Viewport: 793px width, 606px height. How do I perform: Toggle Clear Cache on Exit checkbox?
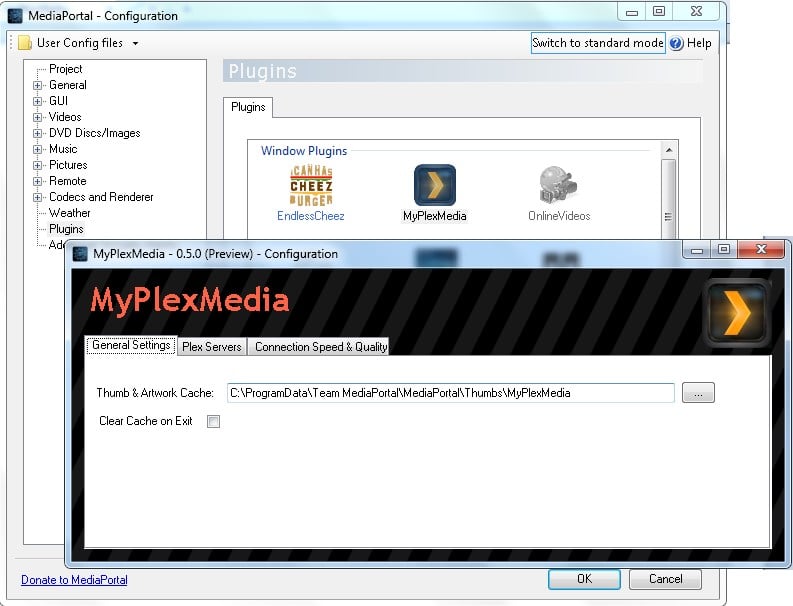[x=213, y=421]
